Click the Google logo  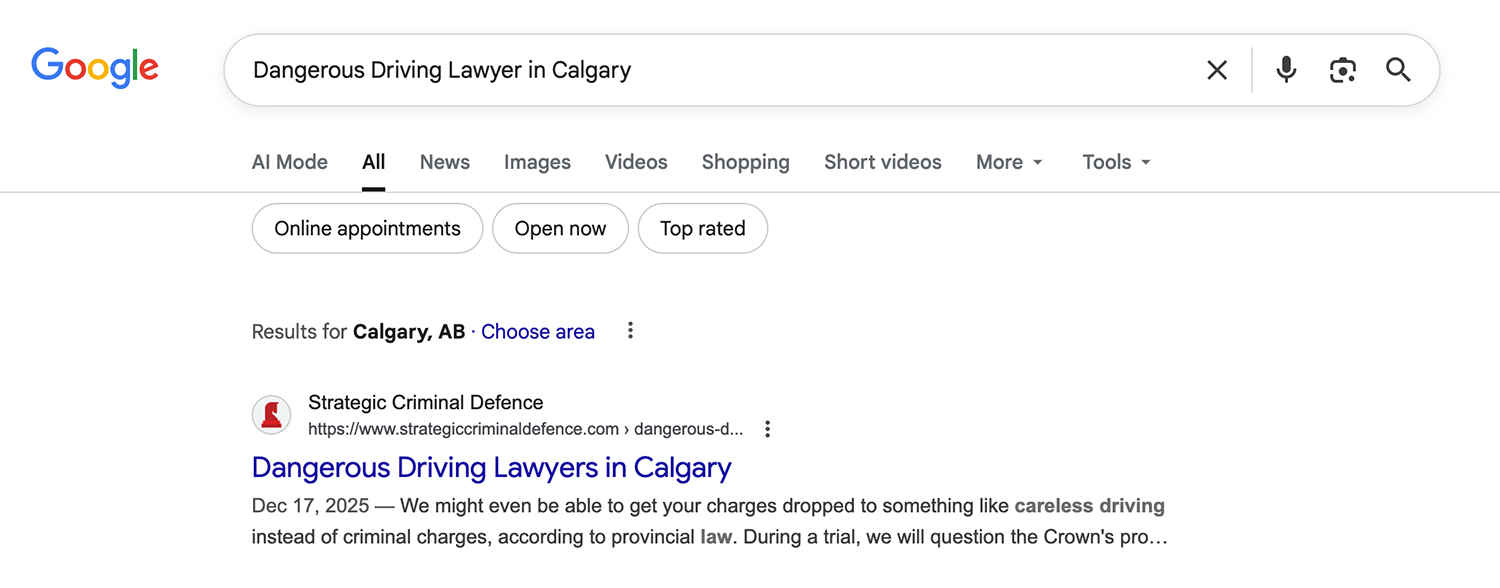click(x=95, y=67)
